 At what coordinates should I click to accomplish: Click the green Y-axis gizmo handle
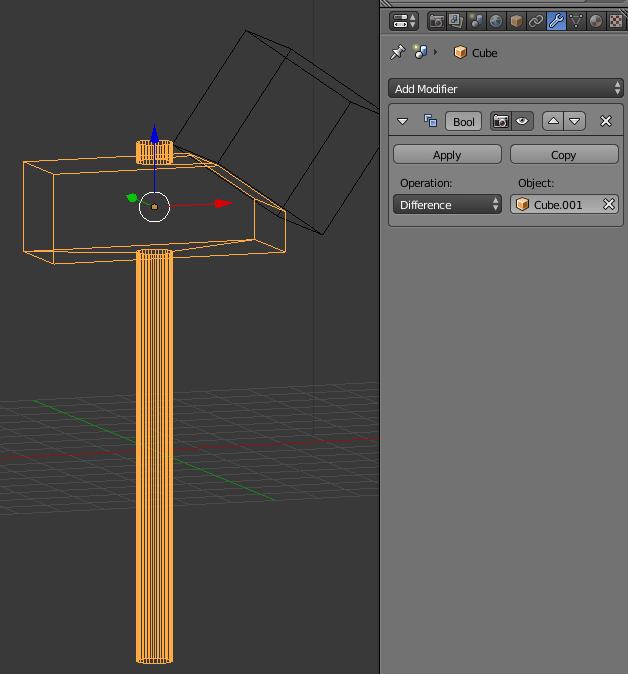(132, 198)
